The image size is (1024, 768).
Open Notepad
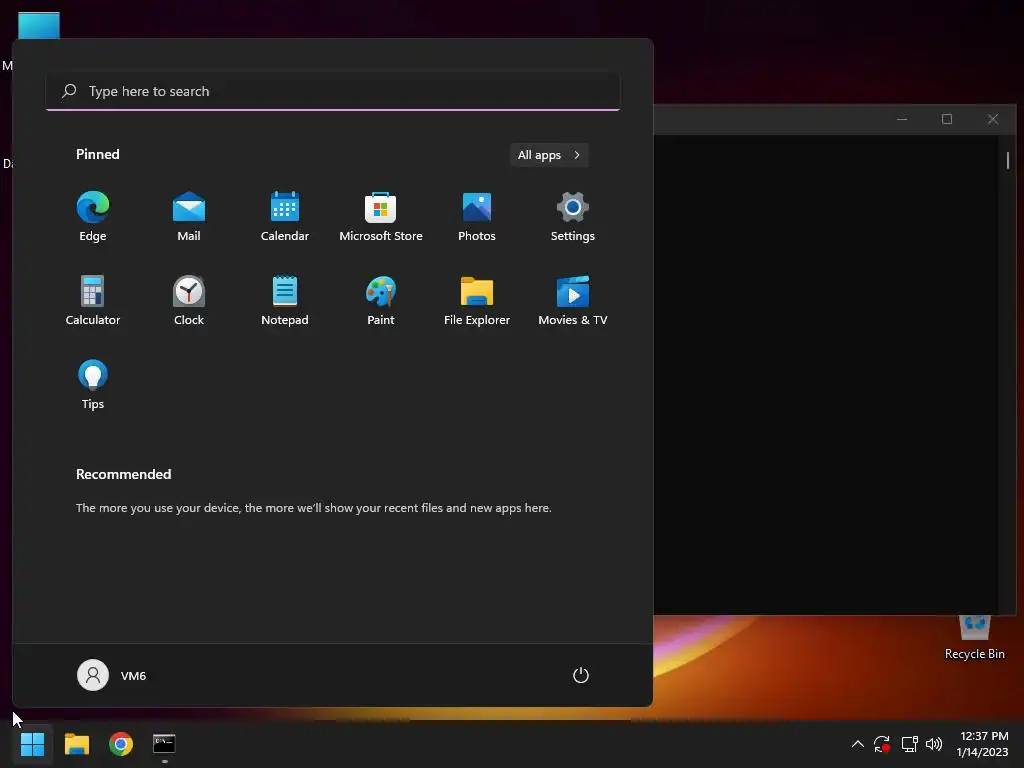pos(285,300)
